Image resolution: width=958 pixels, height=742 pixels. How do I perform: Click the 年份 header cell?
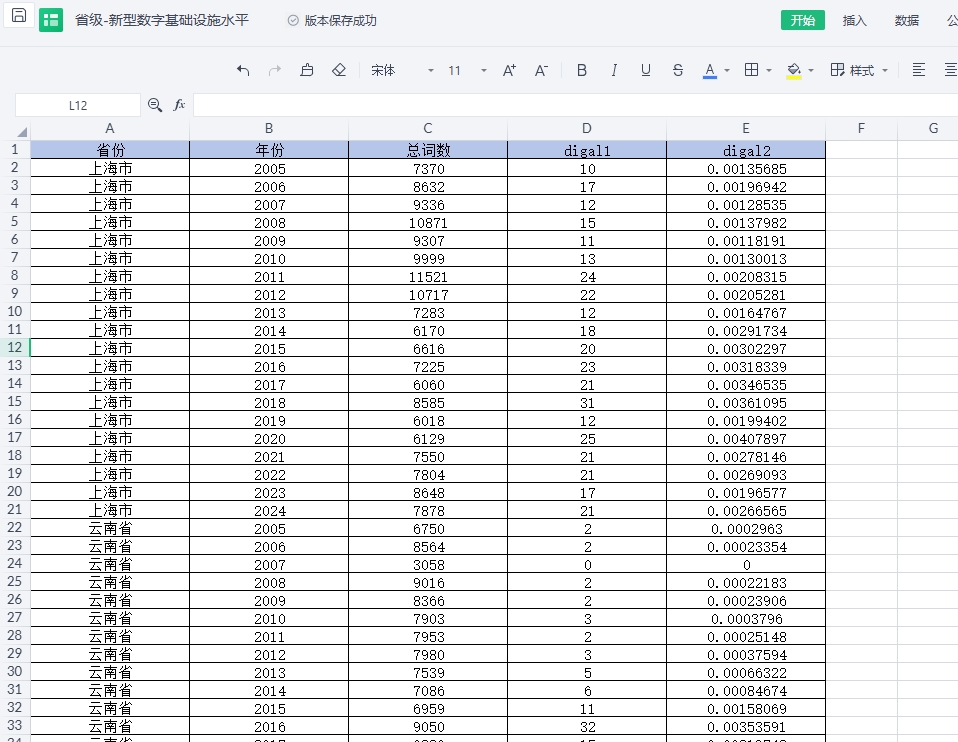[269, 150]
